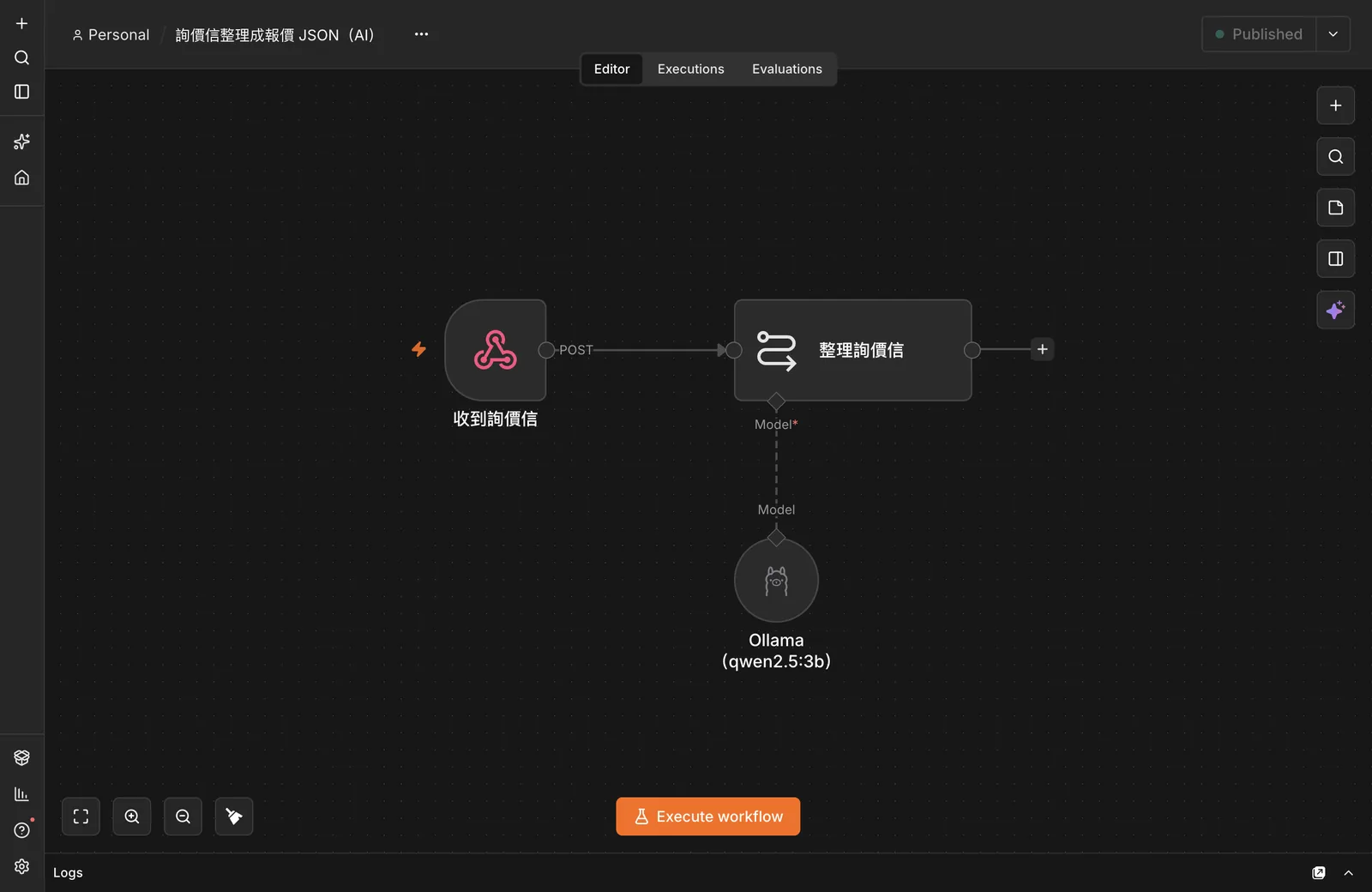
Task: Switch to the Executions tab
Action: (x=690, y=69)
